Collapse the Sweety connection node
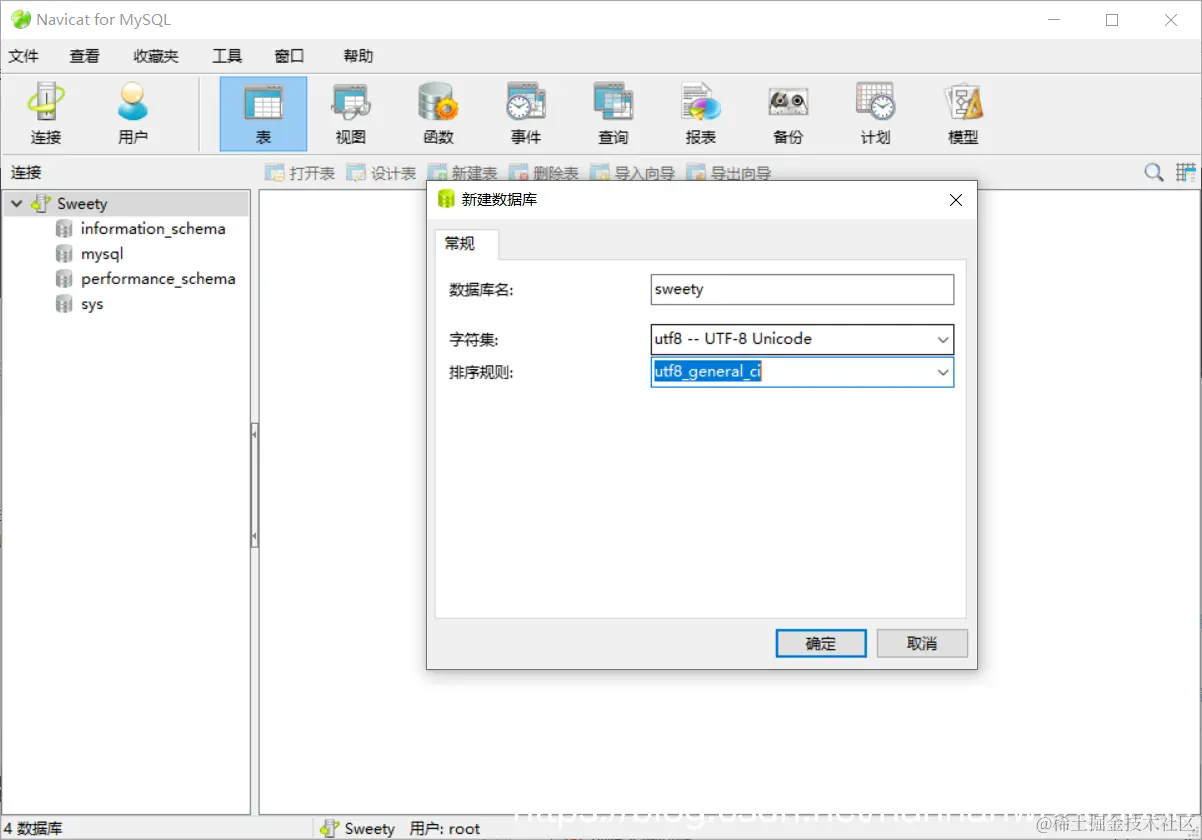The height and width of the screenshot is (840, 1202). (16, 203)
